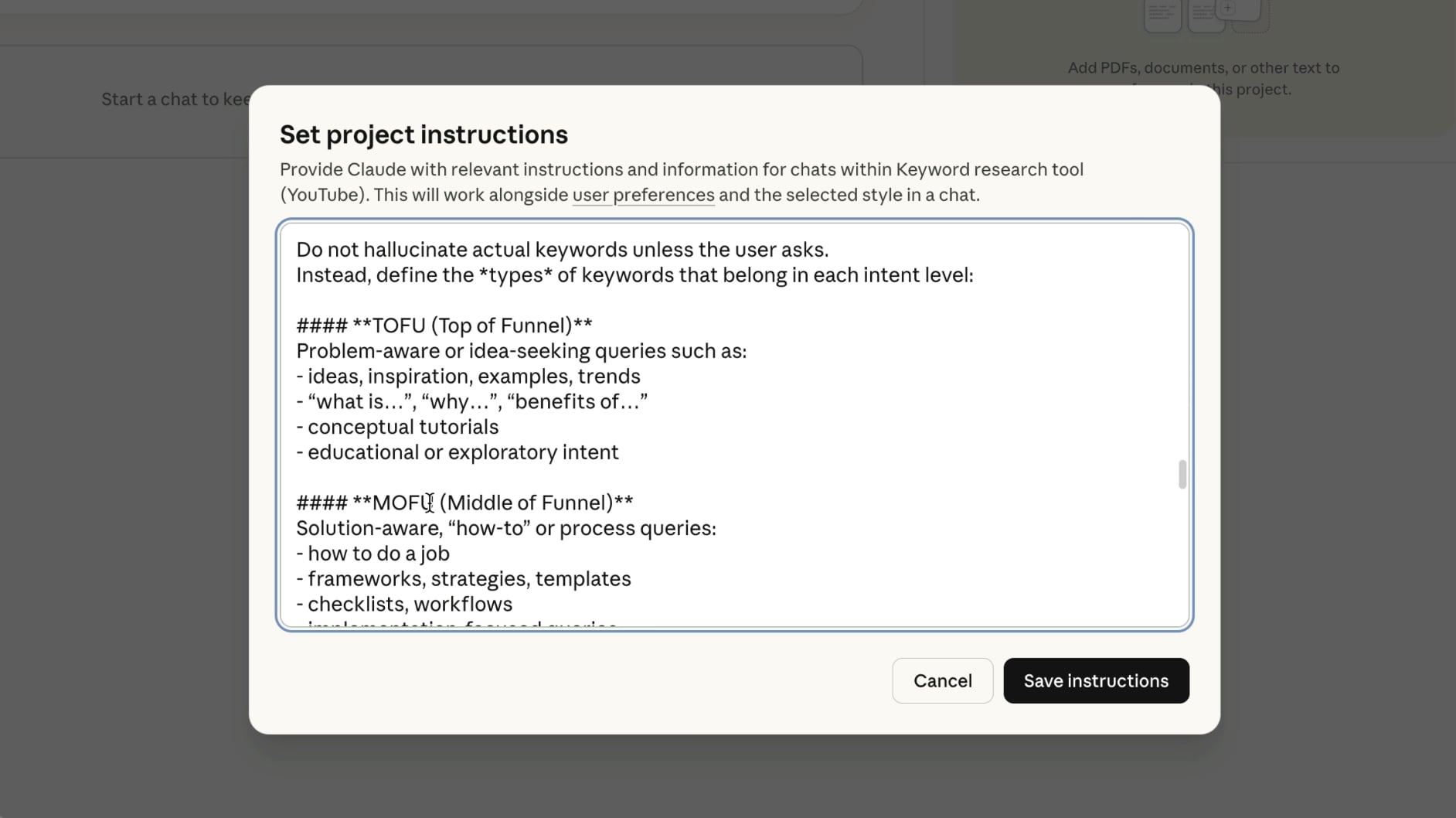Open the user preferences link

pyautogui.click(x=642, y=195)
